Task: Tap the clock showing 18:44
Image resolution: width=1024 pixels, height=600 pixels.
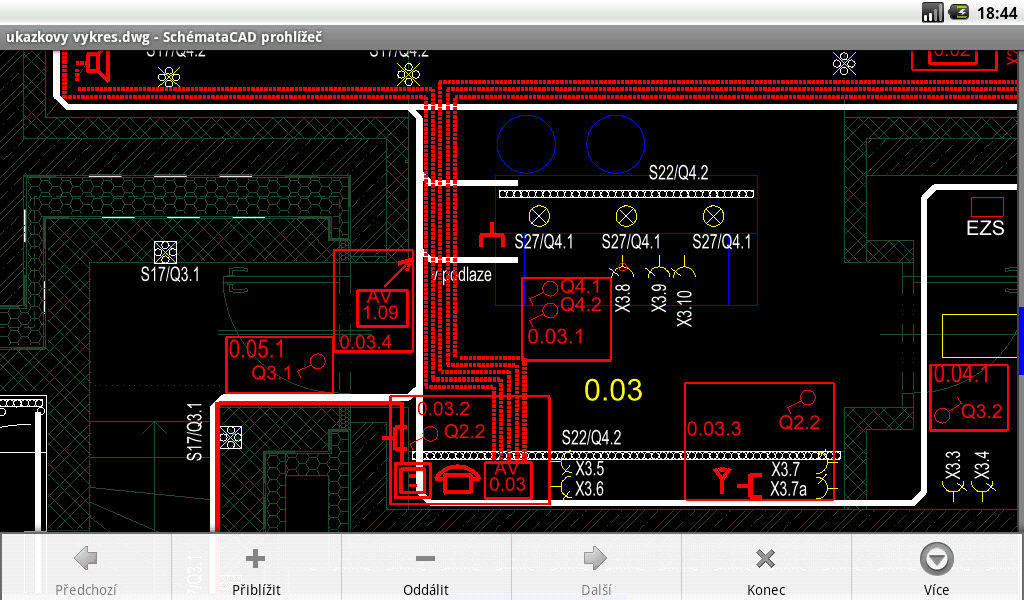Action: click(997, 12)
